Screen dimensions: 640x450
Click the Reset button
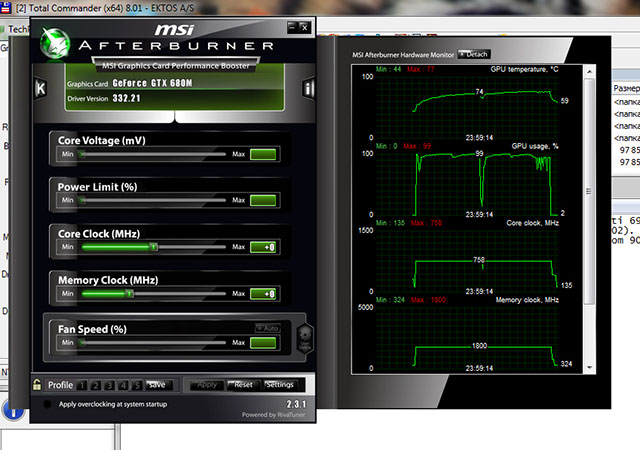[x=243, y=385]
